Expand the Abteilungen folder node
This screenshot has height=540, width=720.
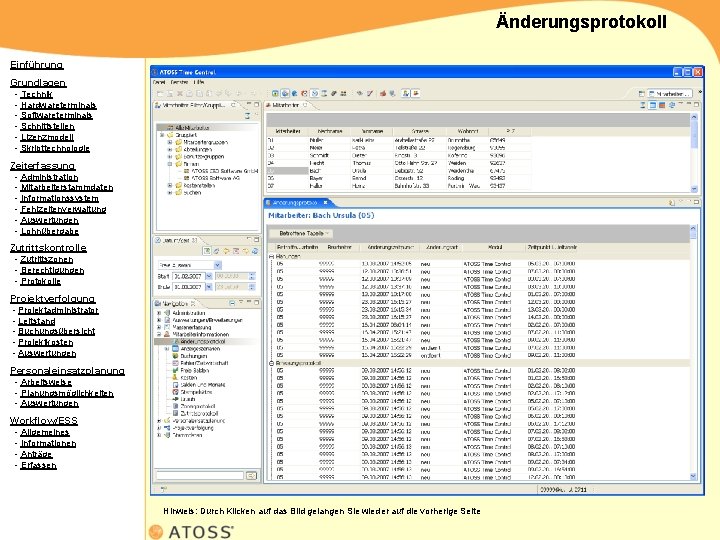[x=170, y=150]
